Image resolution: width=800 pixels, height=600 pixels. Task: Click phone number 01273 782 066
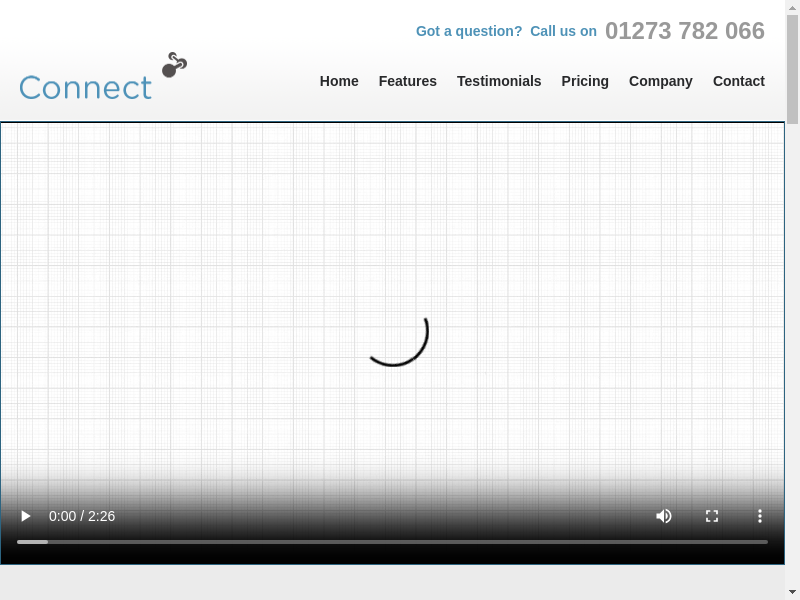[684, 31]
